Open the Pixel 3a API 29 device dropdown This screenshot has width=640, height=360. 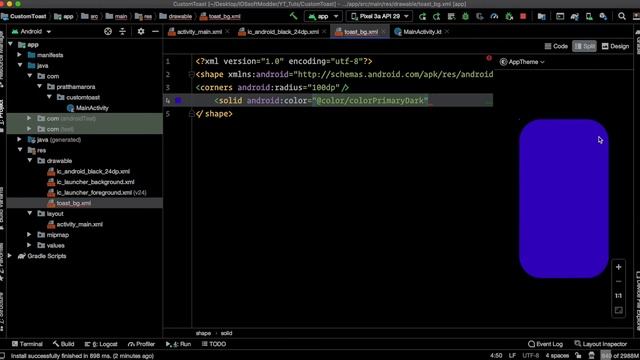pyautogui.click(x=379, y=17)
